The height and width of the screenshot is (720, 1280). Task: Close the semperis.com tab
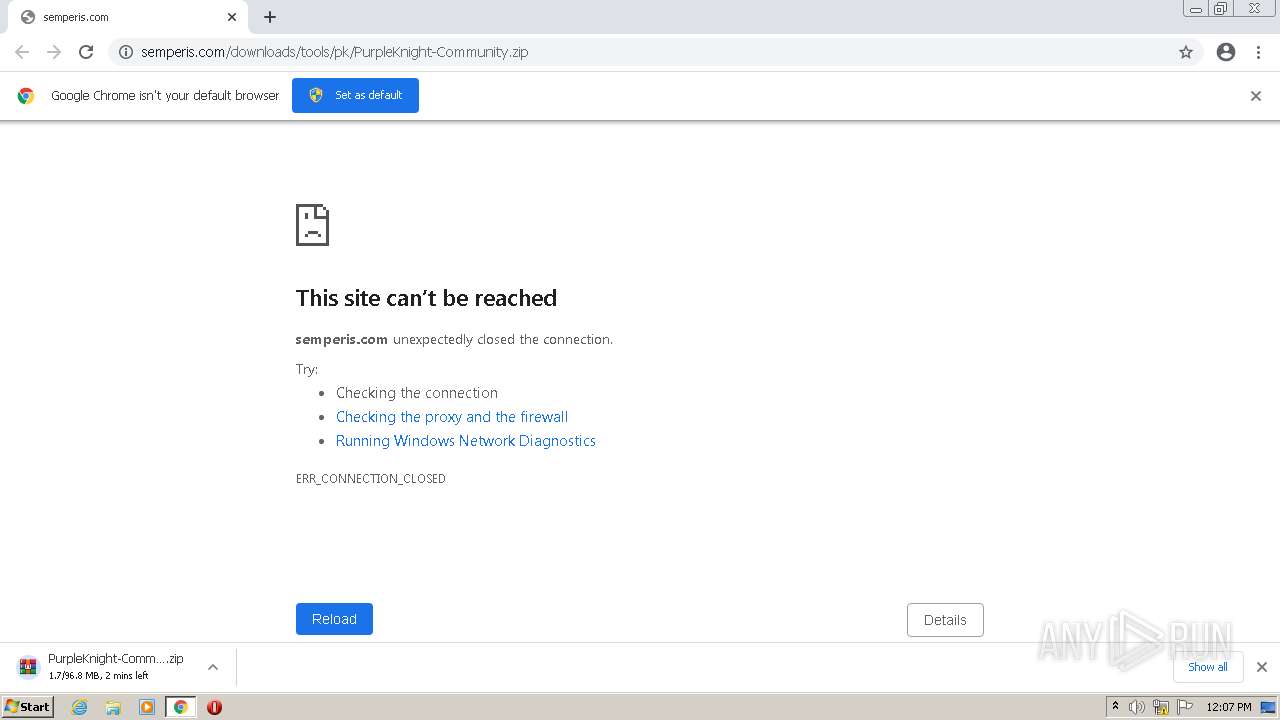point(232,17)
